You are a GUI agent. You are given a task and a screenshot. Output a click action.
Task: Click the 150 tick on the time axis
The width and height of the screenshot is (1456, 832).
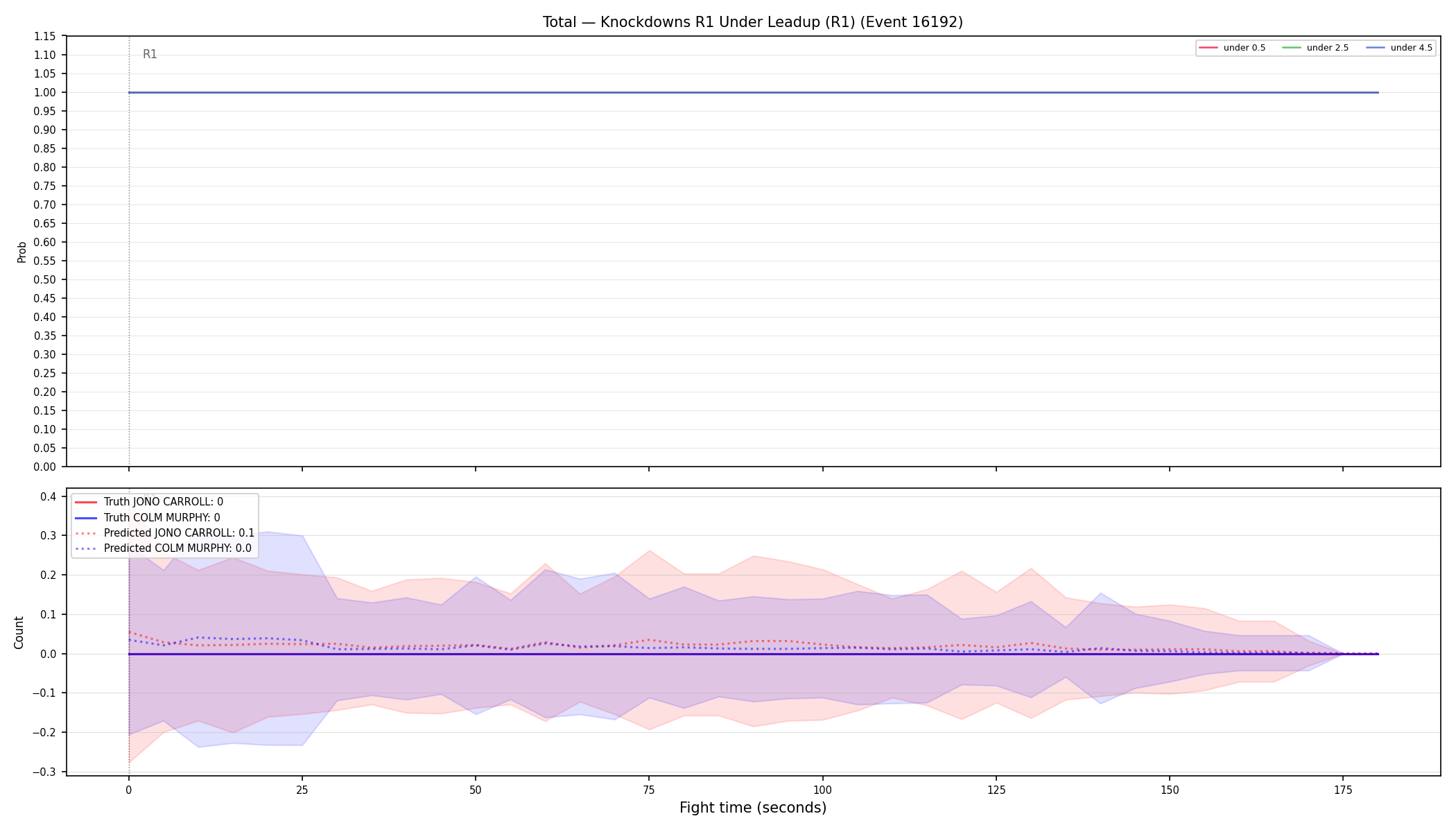click(x=1170, y=790)
